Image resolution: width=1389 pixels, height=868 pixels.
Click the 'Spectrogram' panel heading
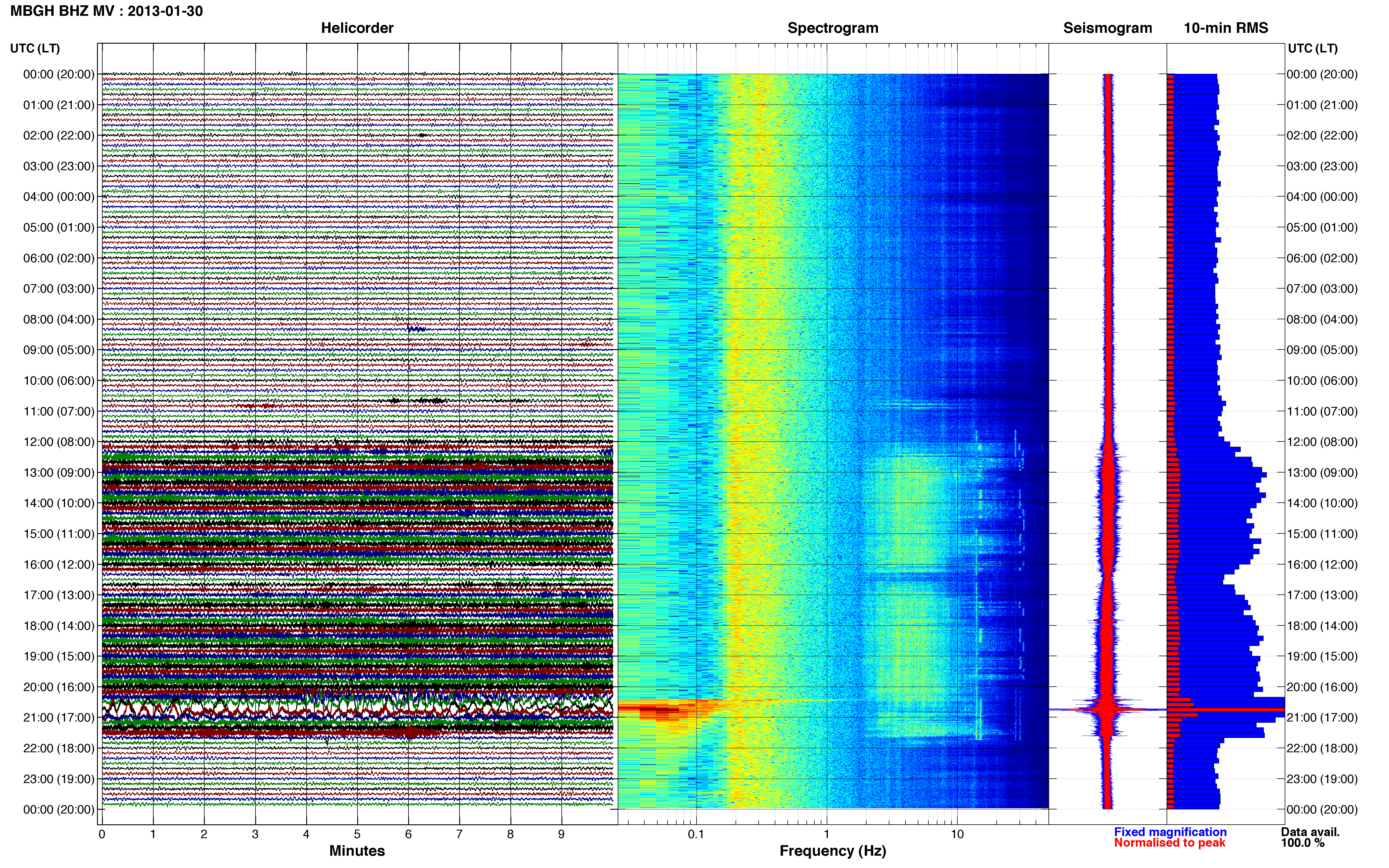pos(833,28)
